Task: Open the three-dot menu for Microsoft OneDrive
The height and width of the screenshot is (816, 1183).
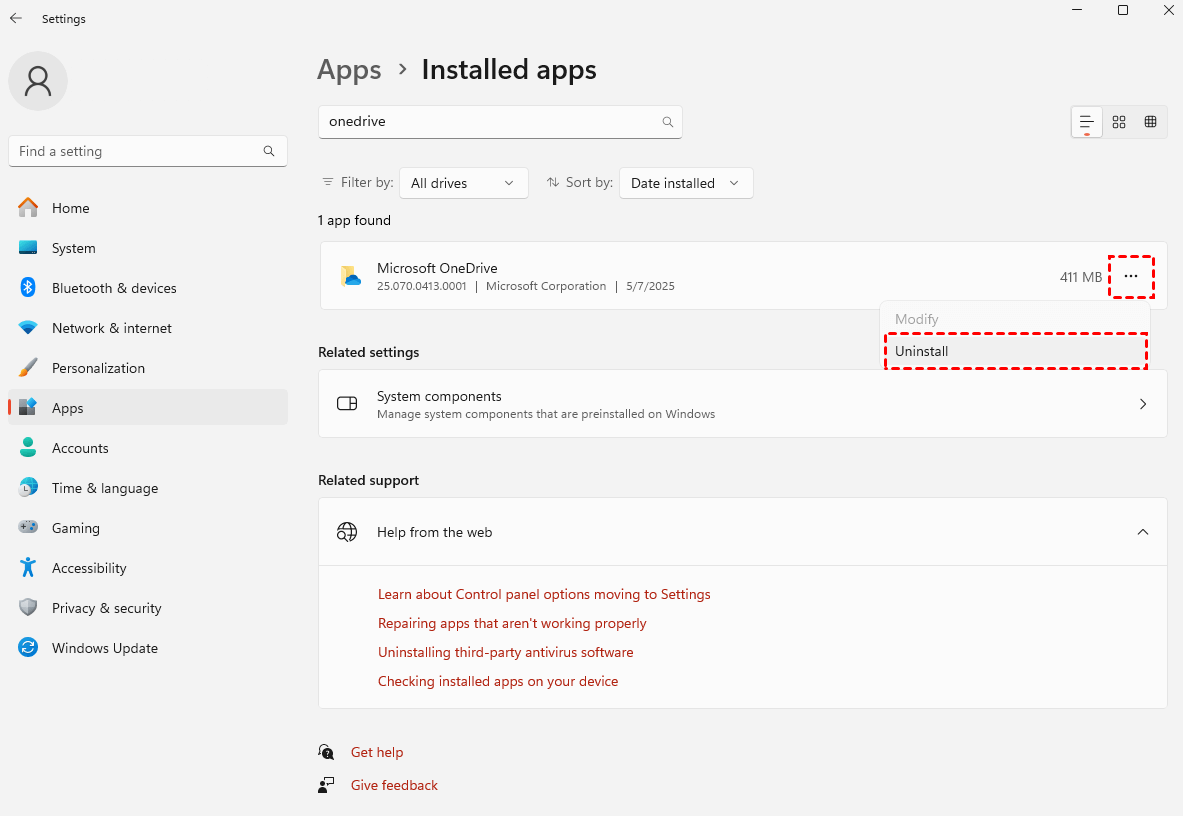Action: coord(1131,276)
